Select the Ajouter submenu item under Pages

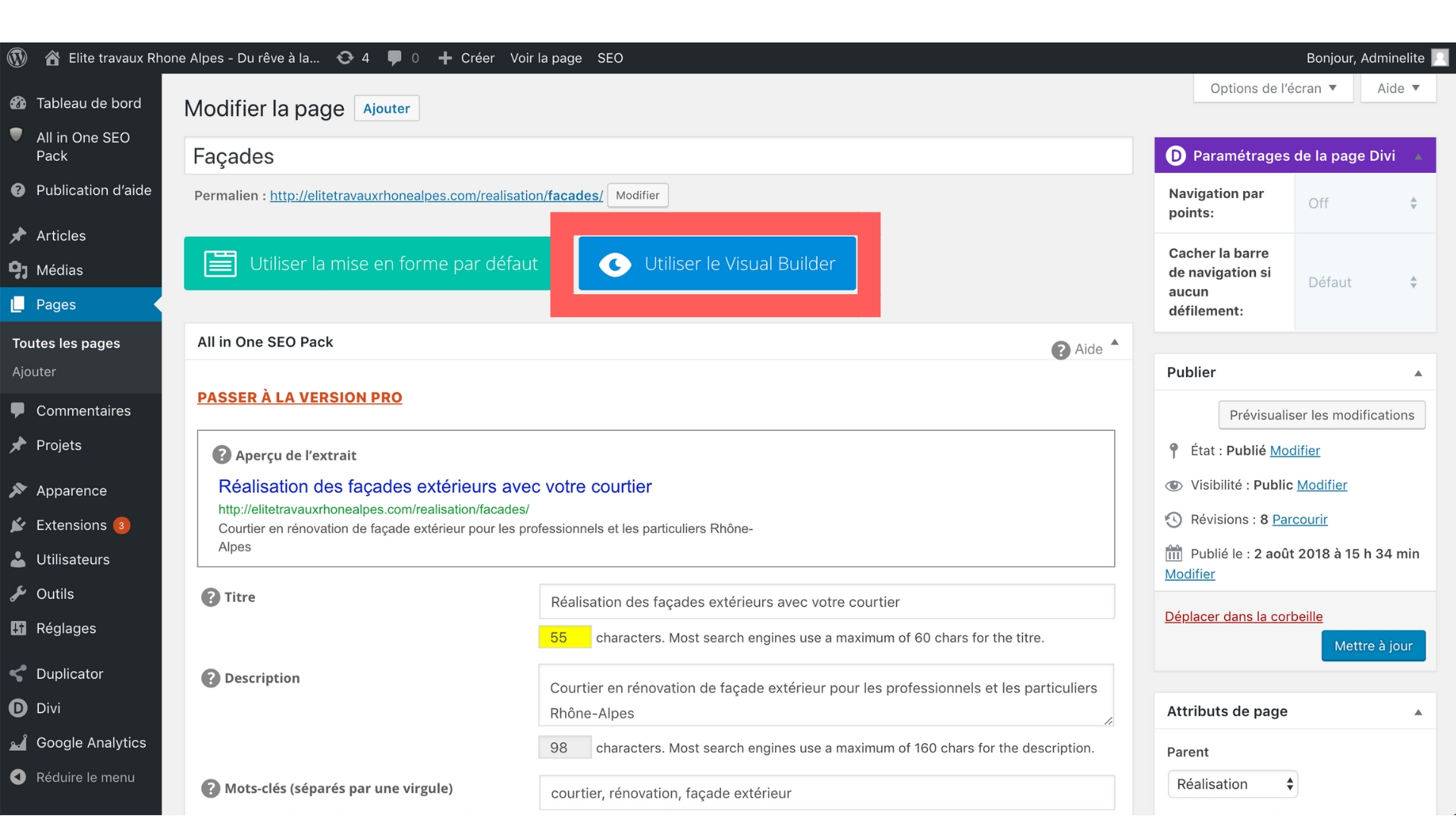(34, 372)
